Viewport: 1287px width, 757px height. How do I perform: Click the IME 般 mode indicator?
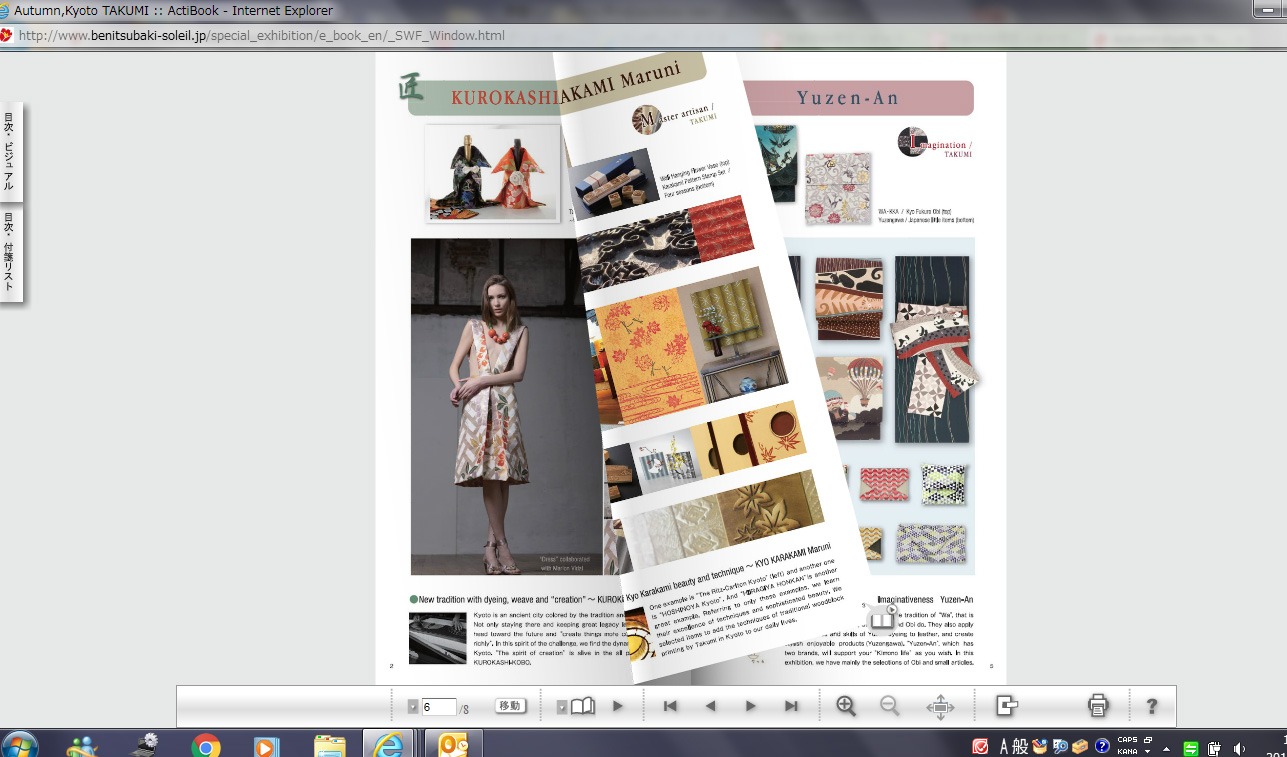1020,746
